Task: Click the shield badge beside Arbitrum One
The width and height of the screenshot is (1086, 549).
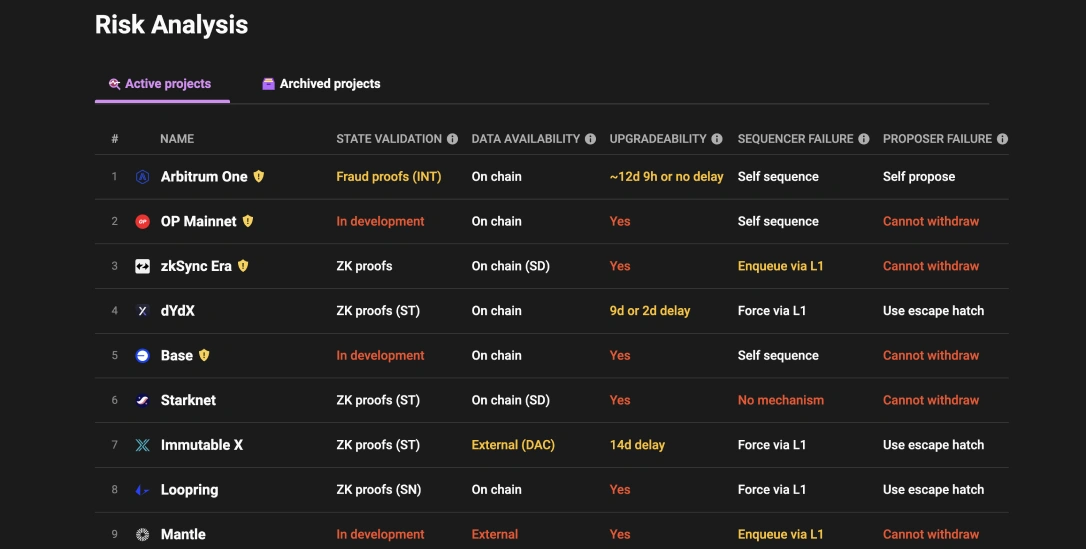Action: coord(259,177)
